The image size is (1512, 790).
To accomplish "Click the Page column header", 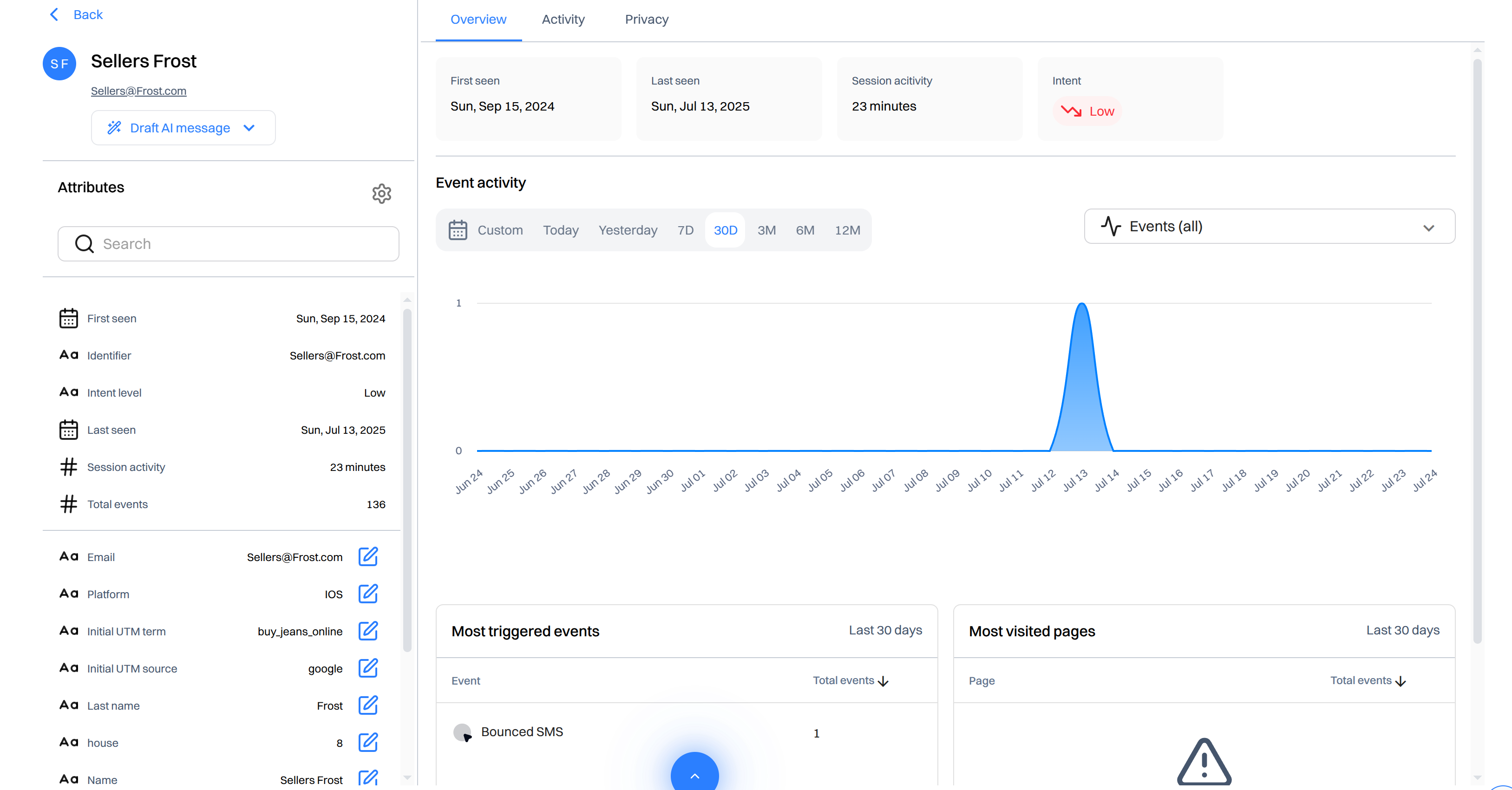I will [982, 681].
